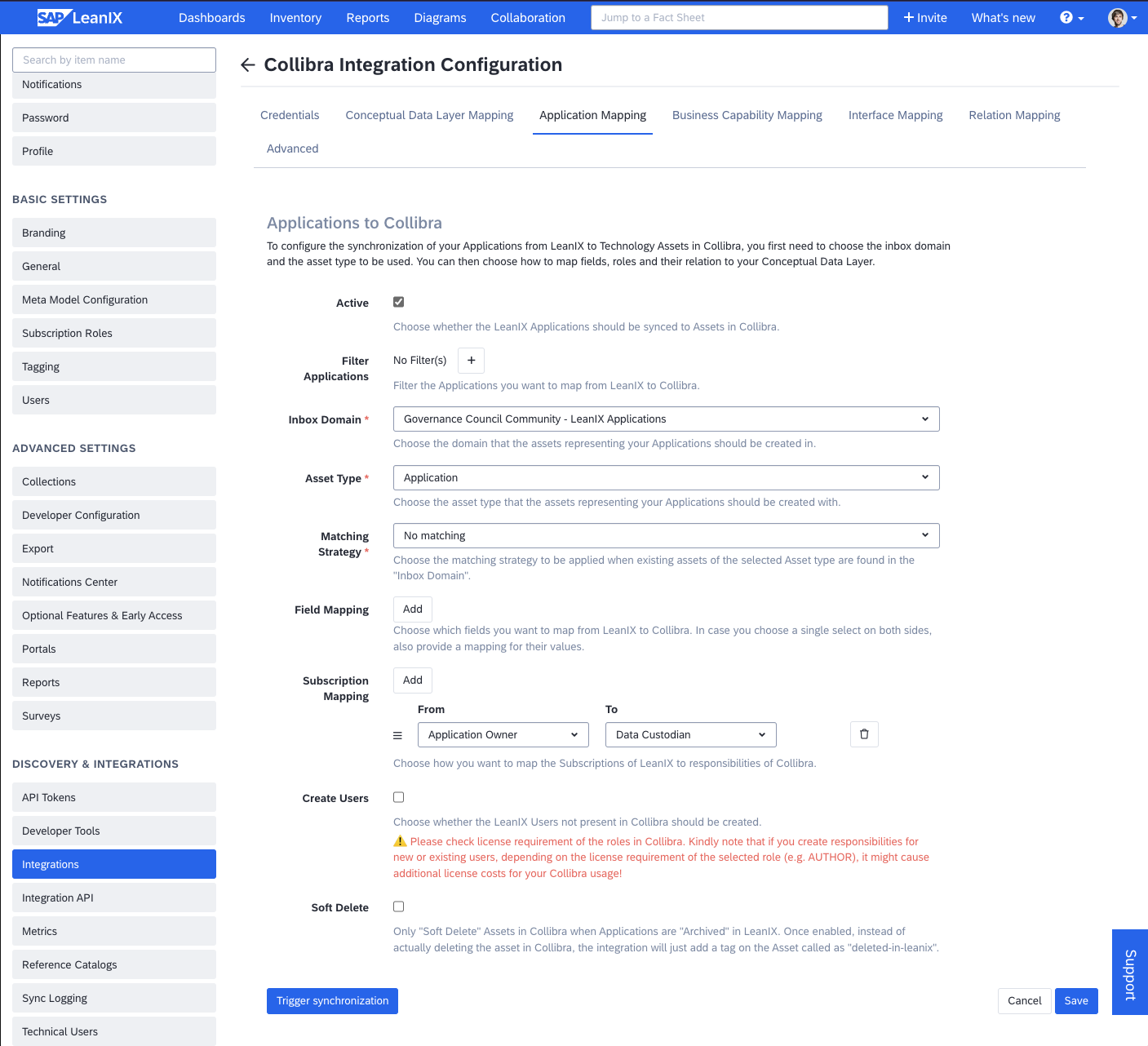Open Business Capability Mapping tab

point(747,115)
